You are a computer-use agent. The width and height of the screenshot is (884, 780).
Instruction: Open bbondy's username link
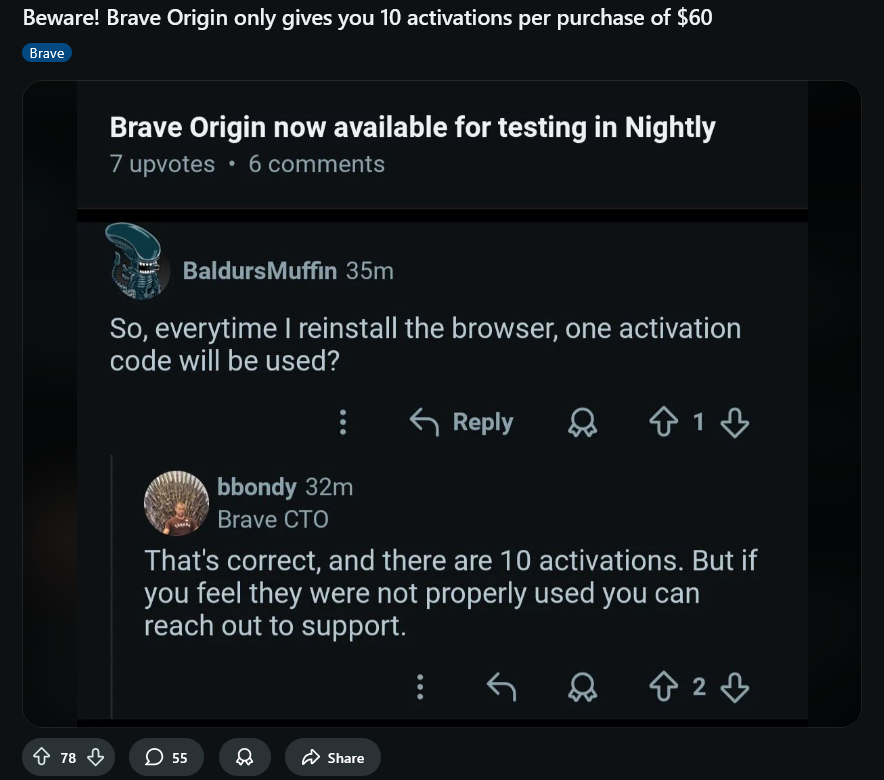pyautogui.click(x=257, y=487)
